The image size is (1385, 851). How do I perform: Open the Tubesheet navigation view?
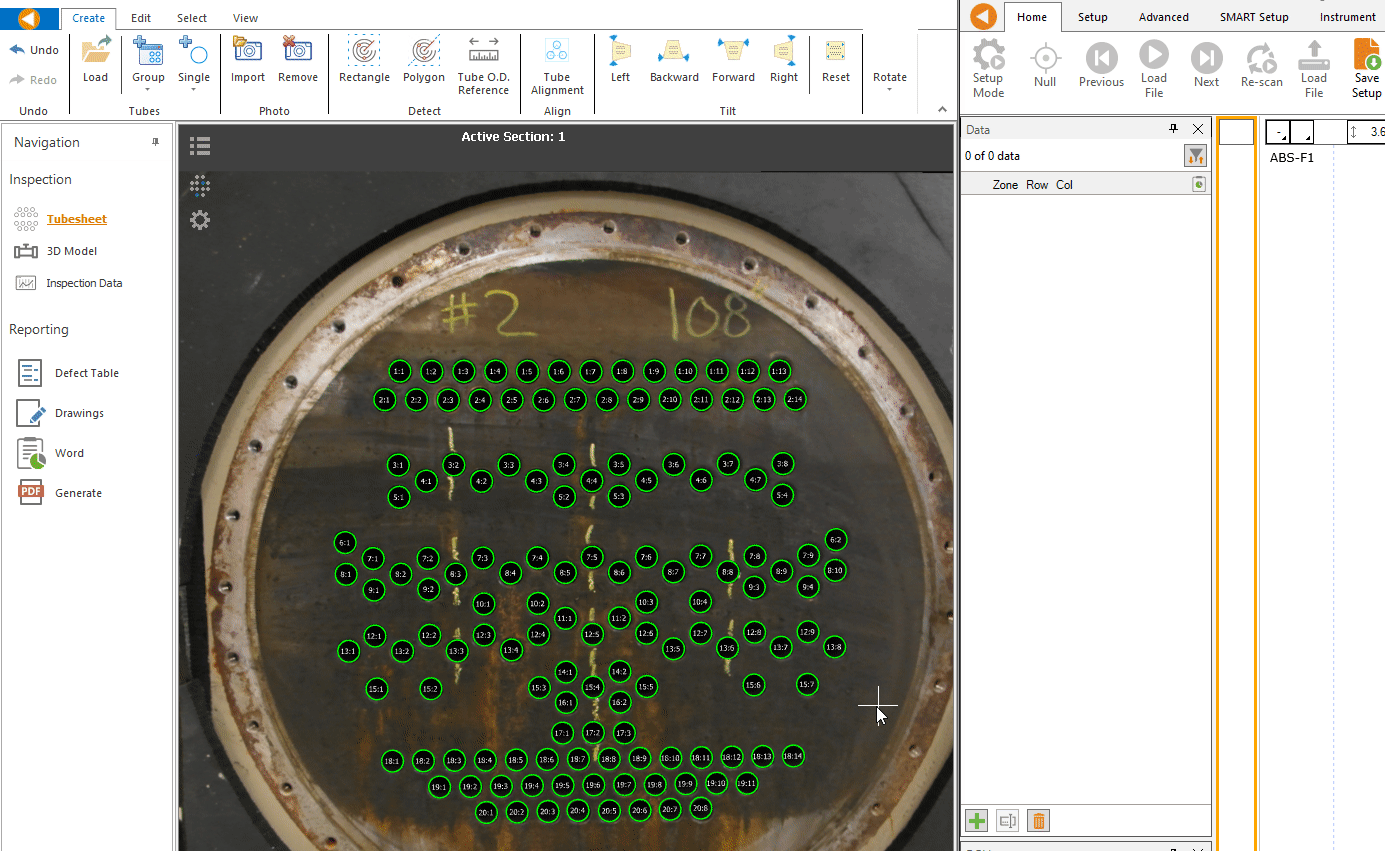[76, 219]
